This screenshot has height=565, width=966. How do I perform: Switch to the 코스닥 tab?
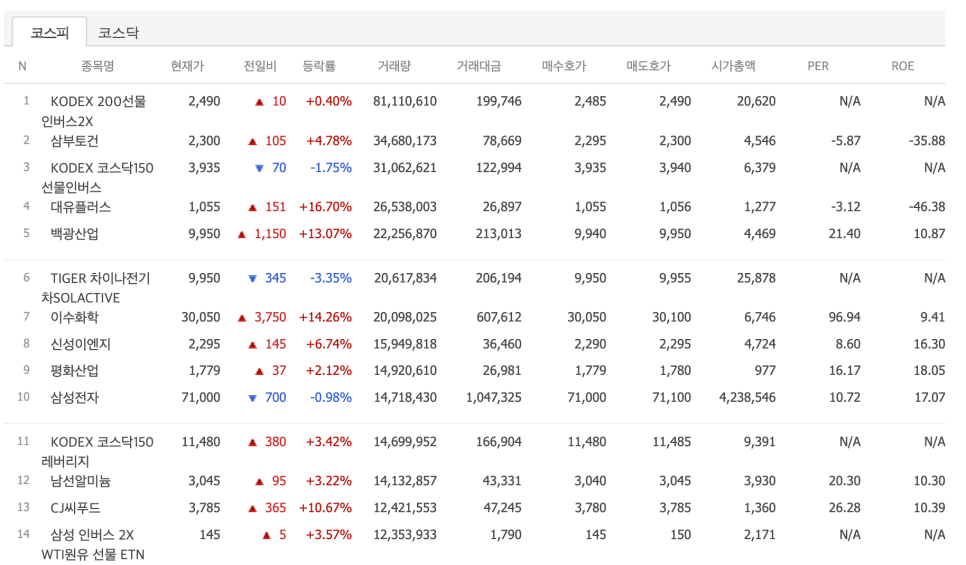click(118, 33)
